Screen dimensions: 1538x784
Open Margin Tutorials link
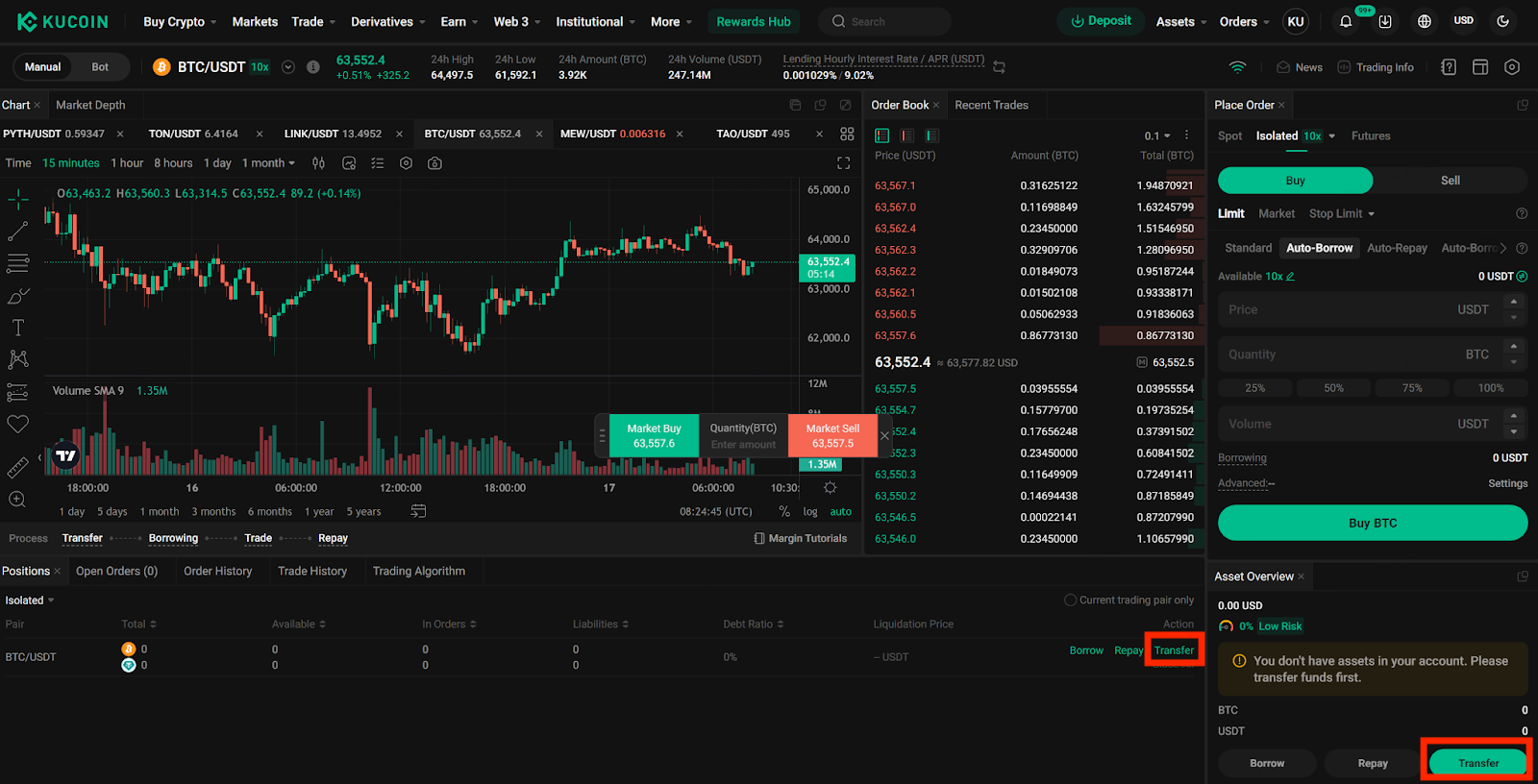(x=801, y=538)
